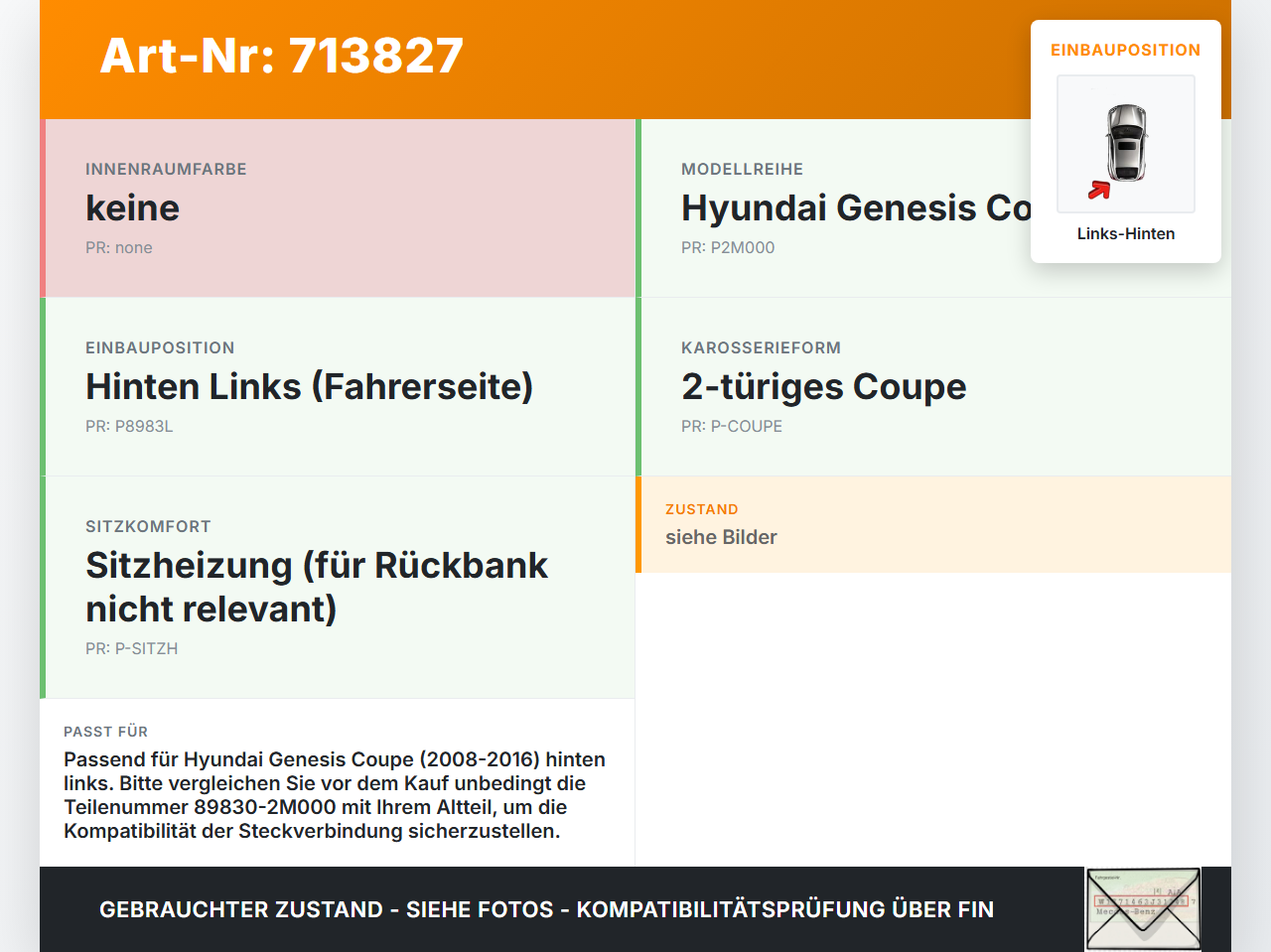Image resolution: width=1271 pixels, height=952 pixels.
Task: Click the envelope VIN check icon
Action: click(1143, 909)
